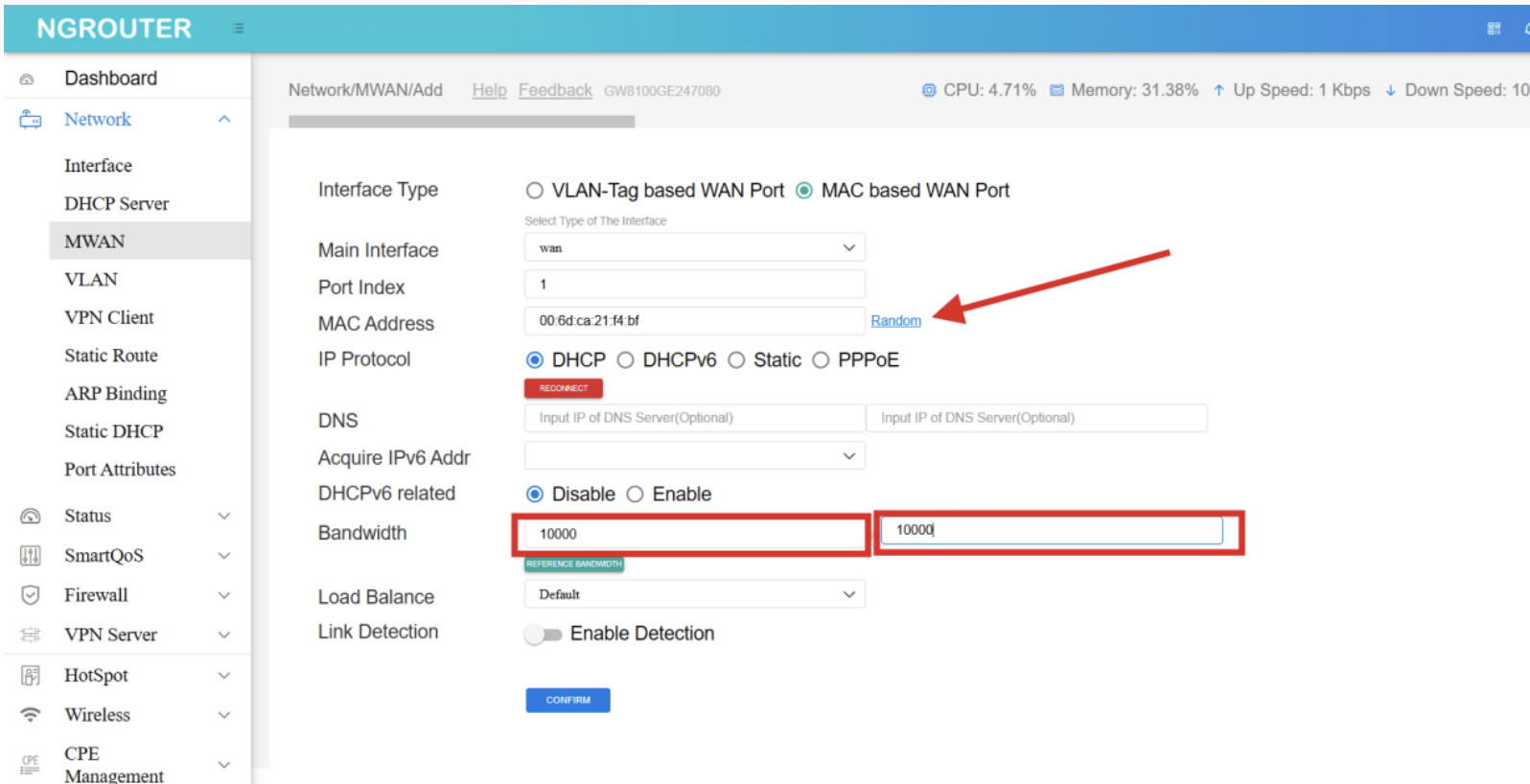Open the Main Interface dropdown
1530x784 pixels.
click(694, 248)
